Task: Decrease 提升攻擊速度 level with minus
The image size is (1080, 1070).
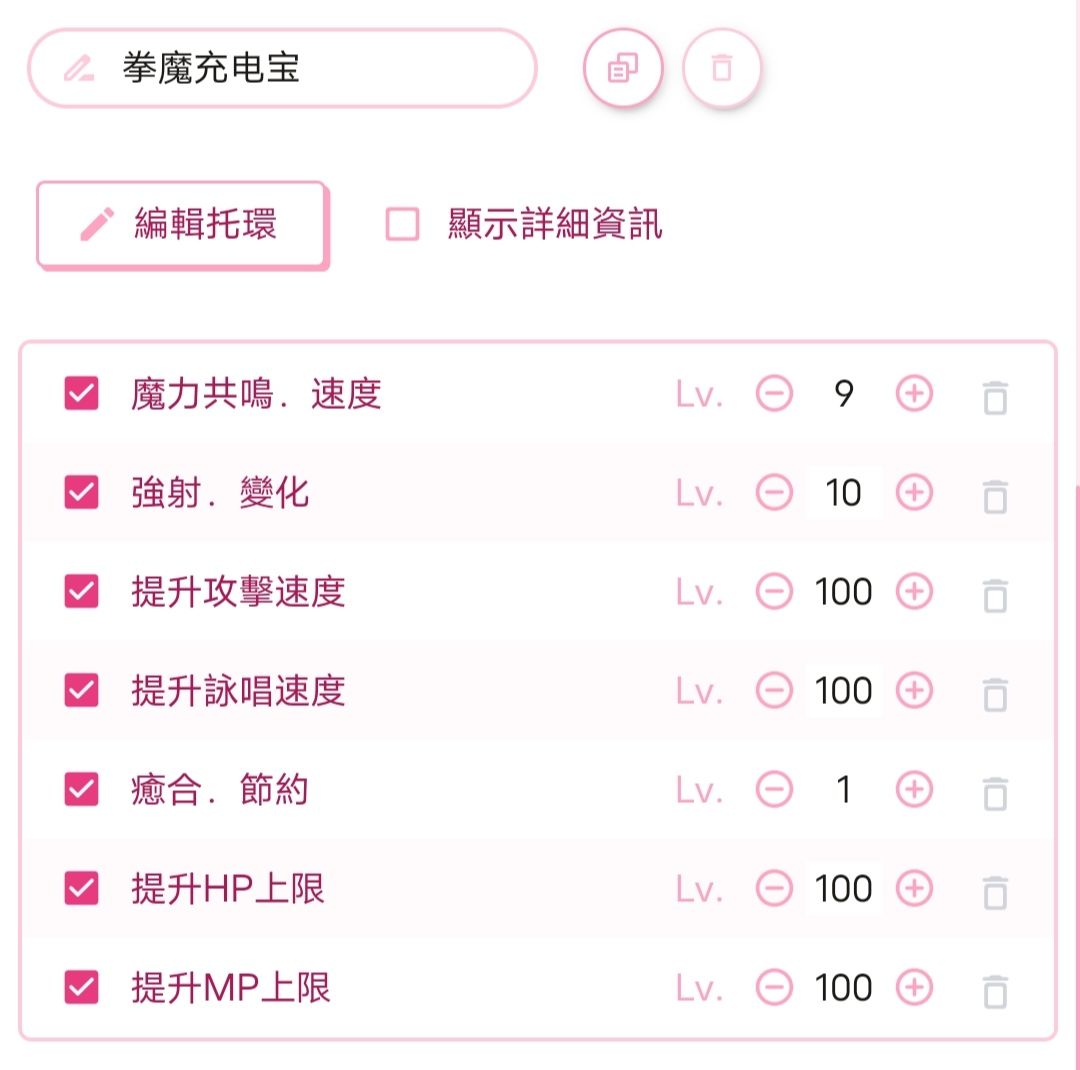Action: (x=773, y=592)
